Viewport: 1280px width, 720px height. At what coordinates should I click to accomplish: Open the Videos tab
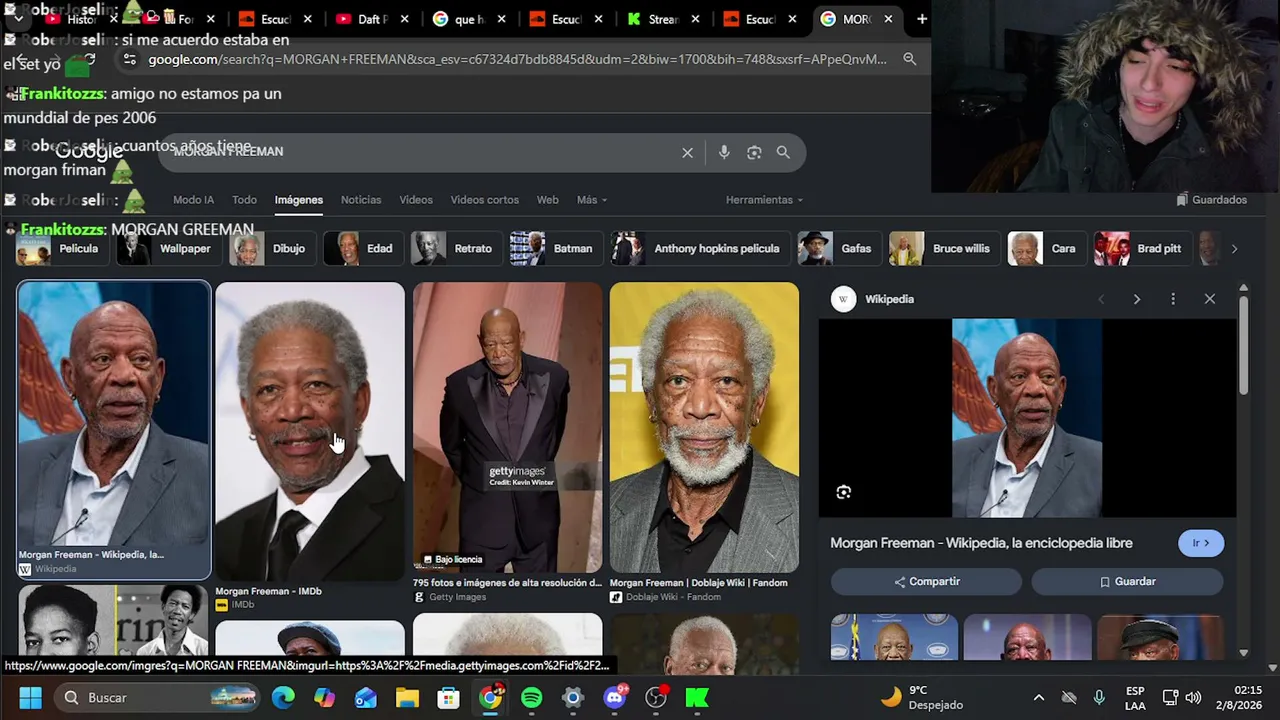[416, 200]
